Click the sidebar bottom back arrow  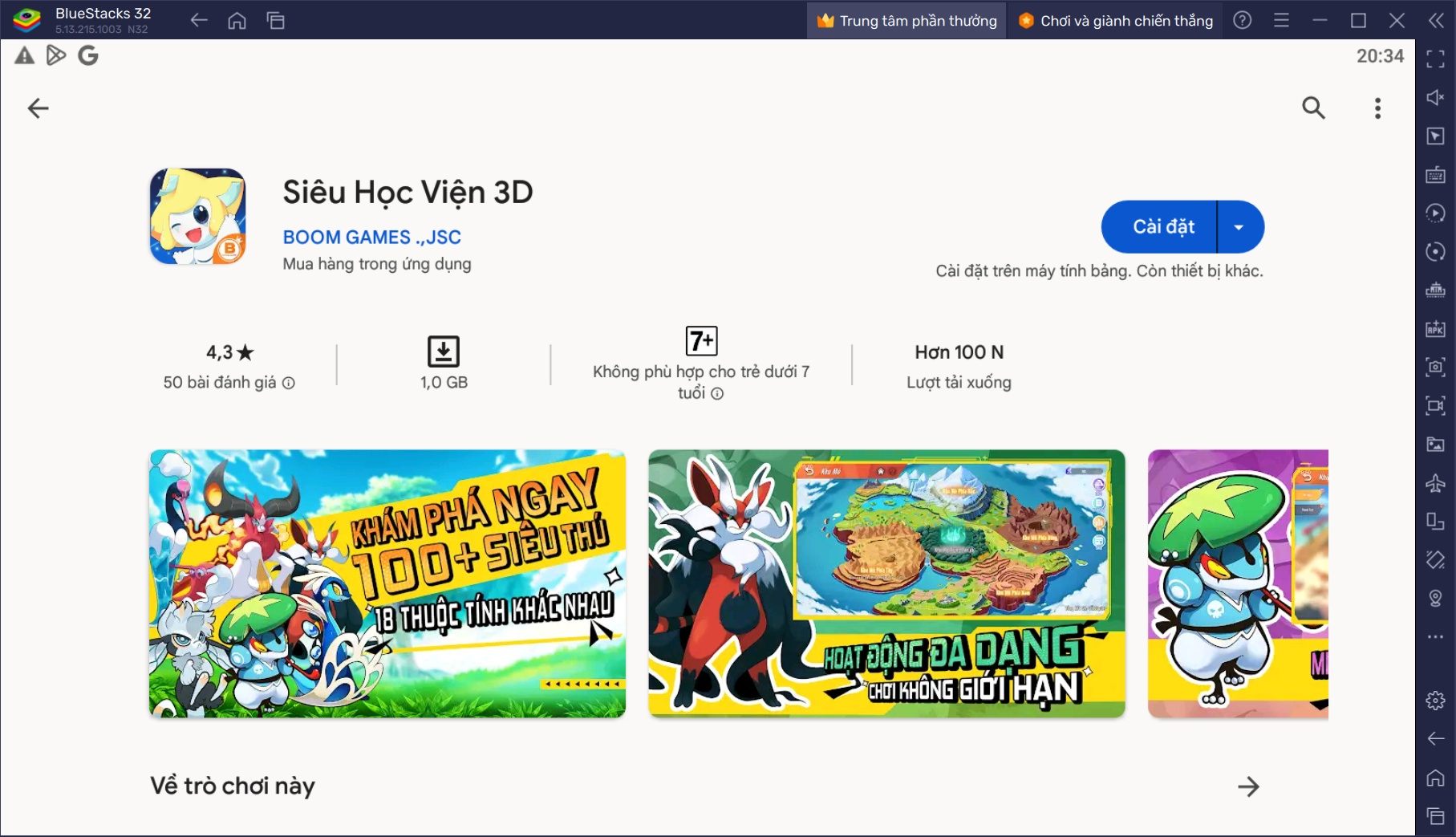[x=1435, y=738]
